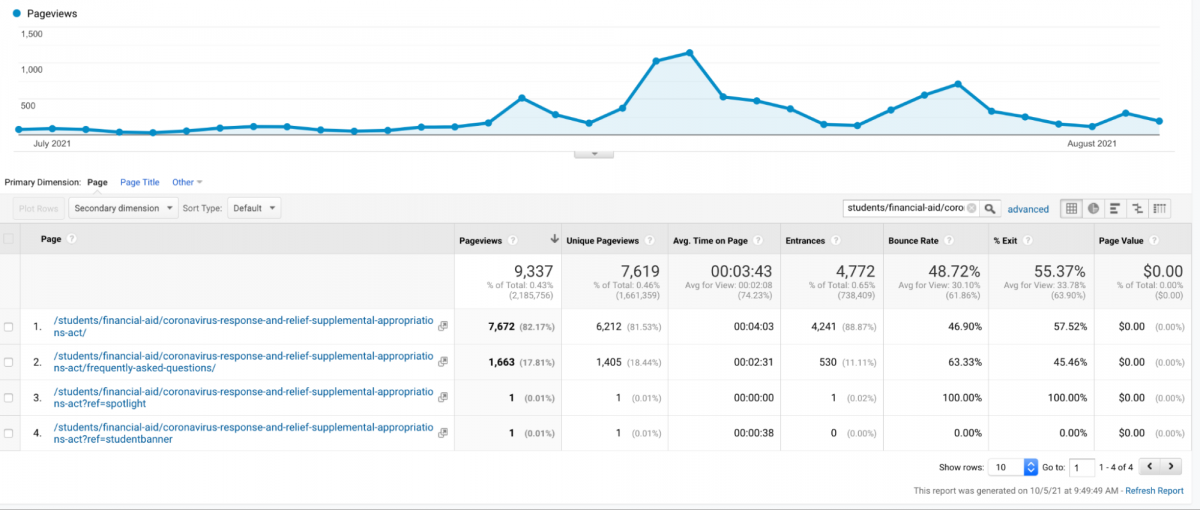Switch primary dimension to Page Title
The height and width of the screenshot is (510, 1200).
point(139,182)
